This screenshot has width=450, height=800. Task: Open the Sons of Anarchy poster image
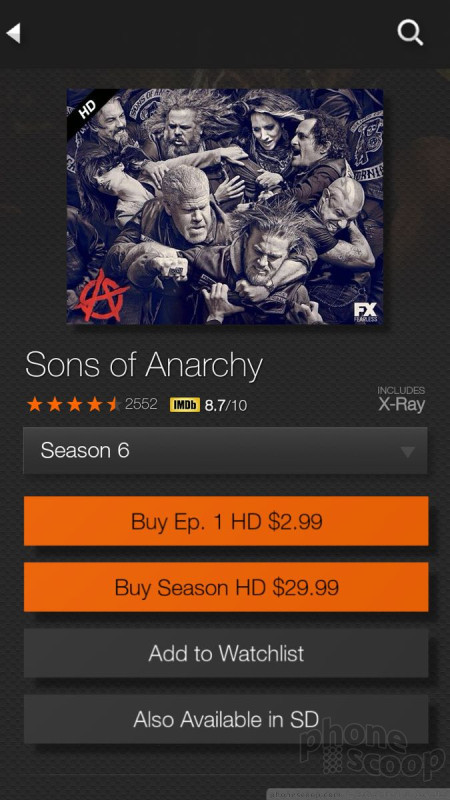click(x=225, y=206)
